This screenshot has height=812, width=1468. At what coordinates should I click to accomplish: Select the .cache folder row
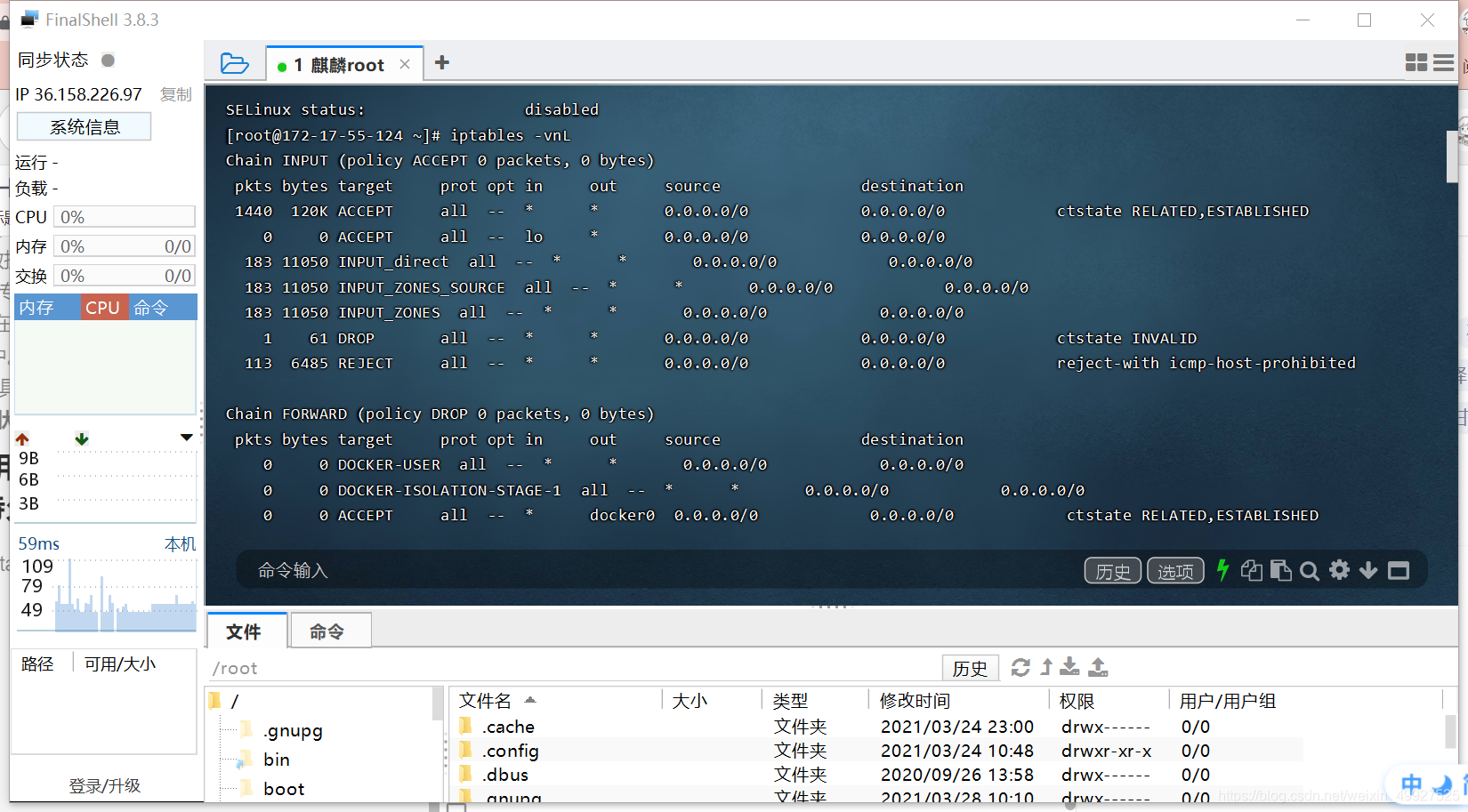click(876, 727)
